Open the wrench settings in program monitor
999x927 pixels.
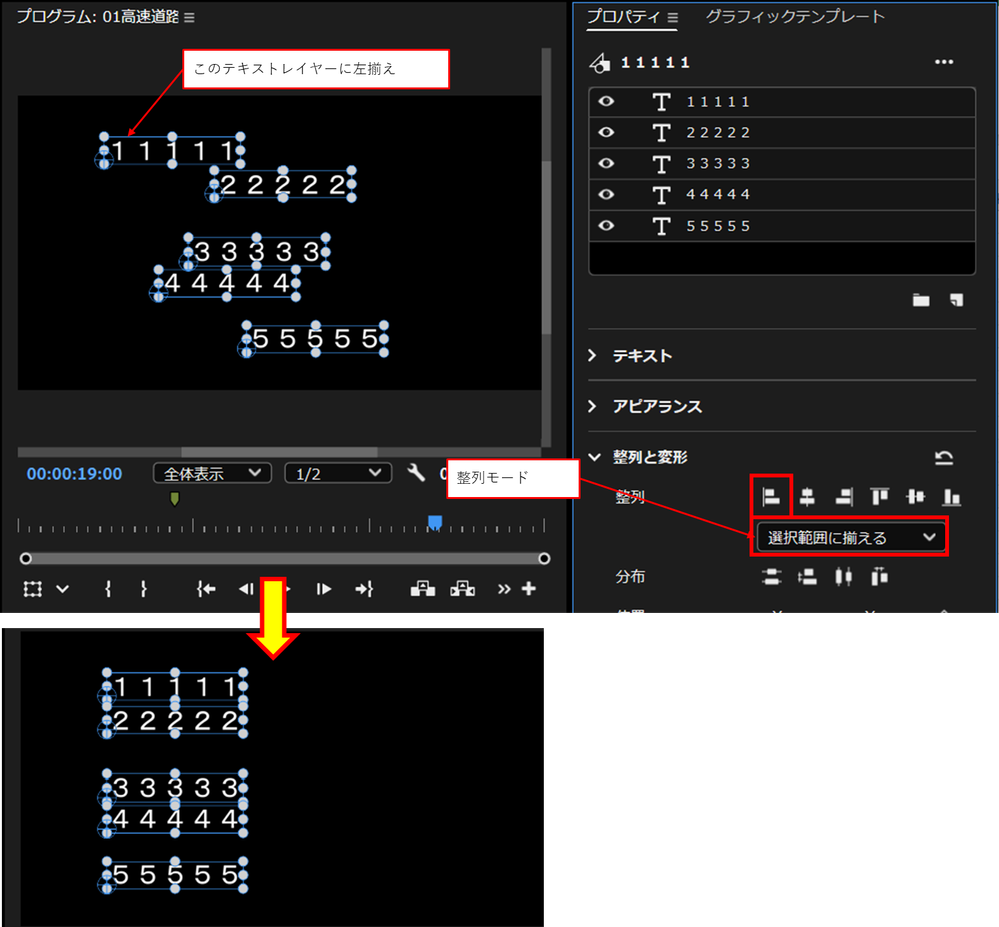coord(416,473)
